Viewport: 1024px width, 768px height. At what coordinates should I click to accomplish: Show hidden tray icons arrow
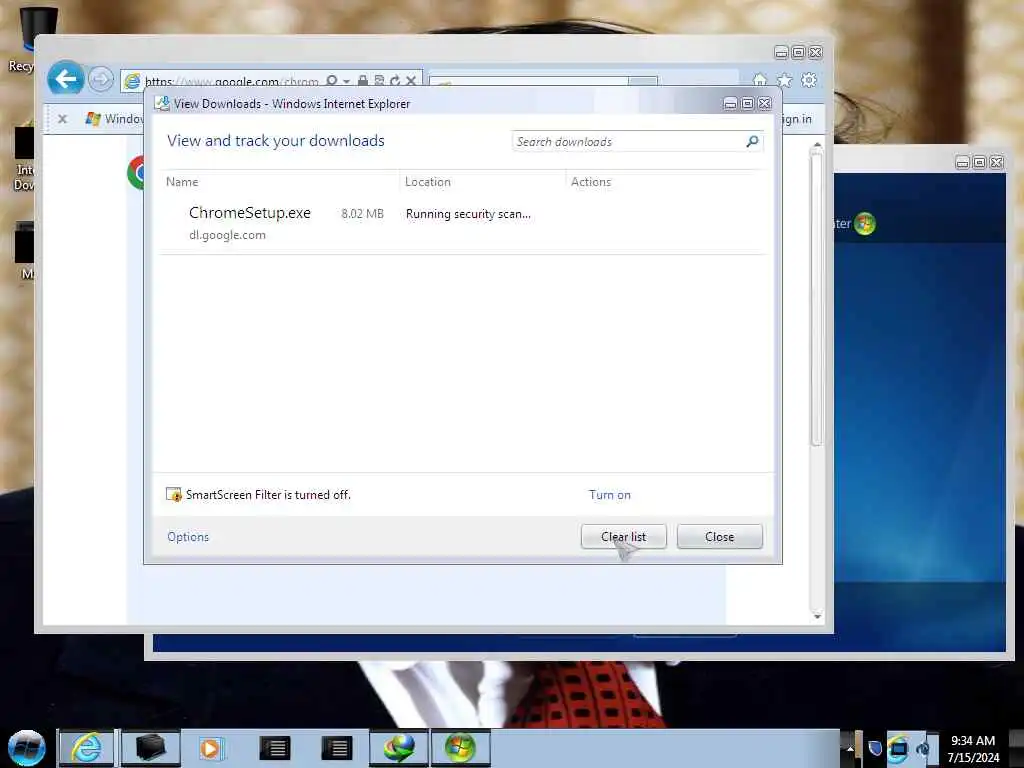[850, 748]
